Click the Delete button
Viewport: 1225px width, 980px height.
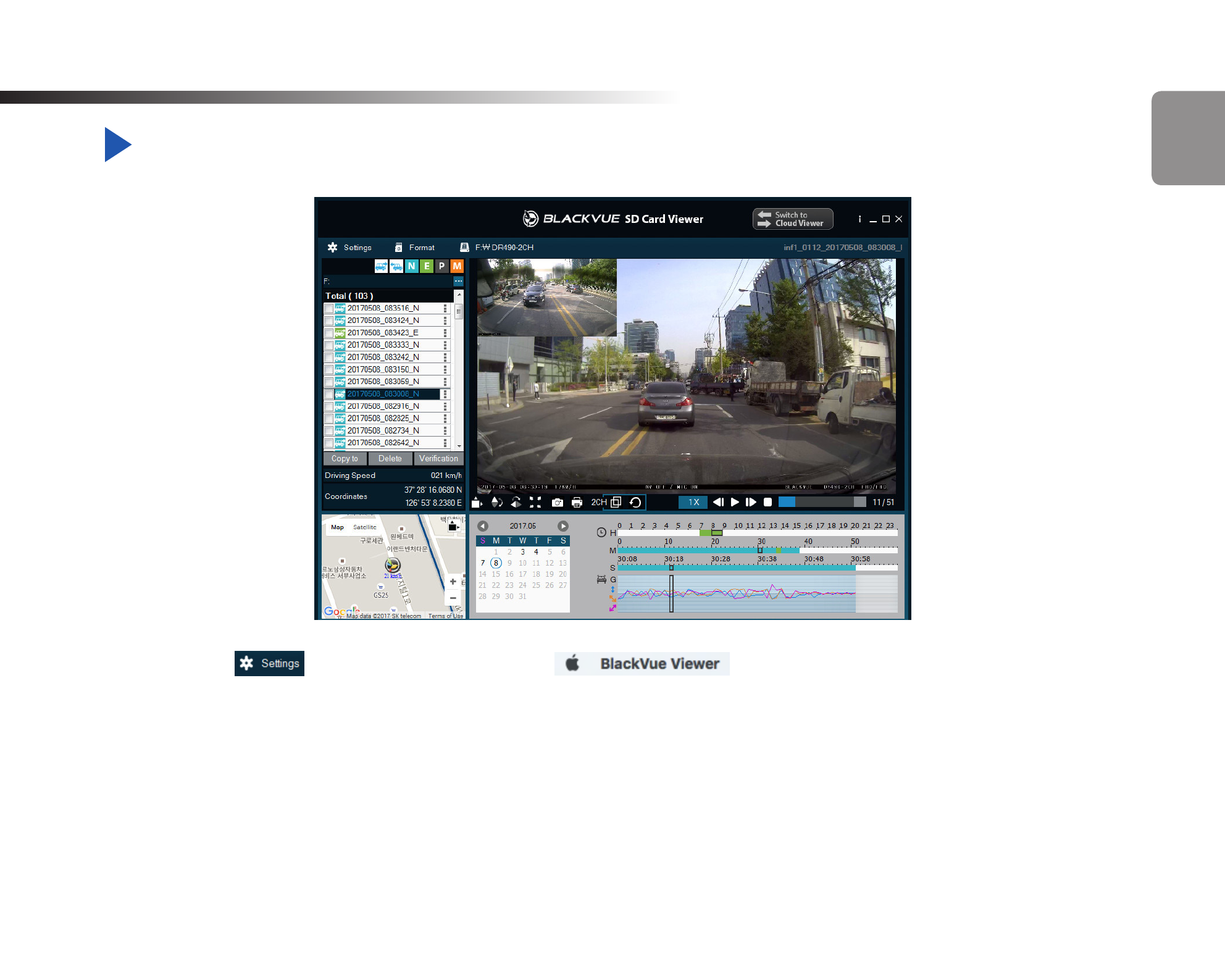pyautogui.click(x=390, y=458)
